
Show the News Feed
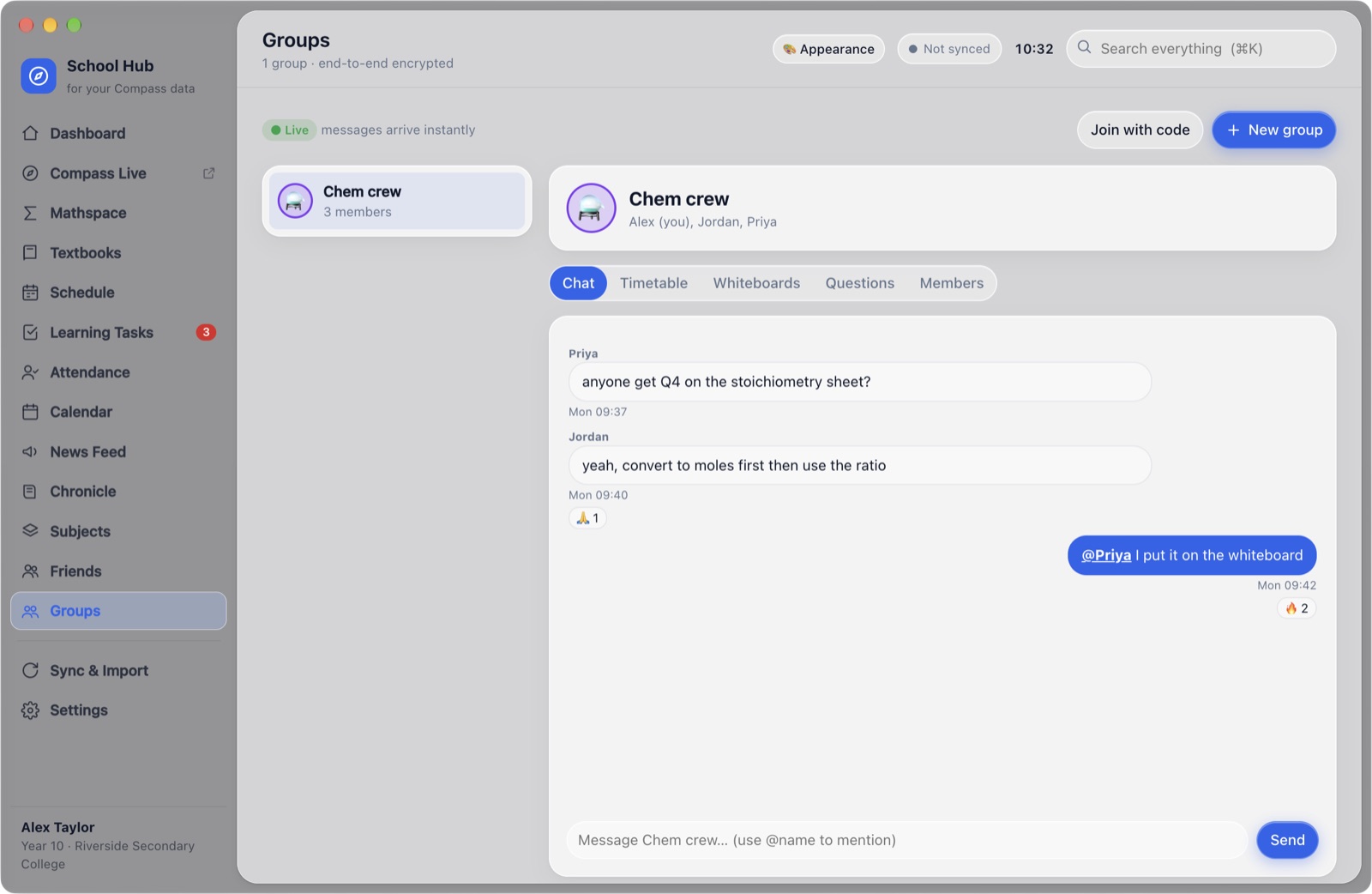(x=118, y=451)
